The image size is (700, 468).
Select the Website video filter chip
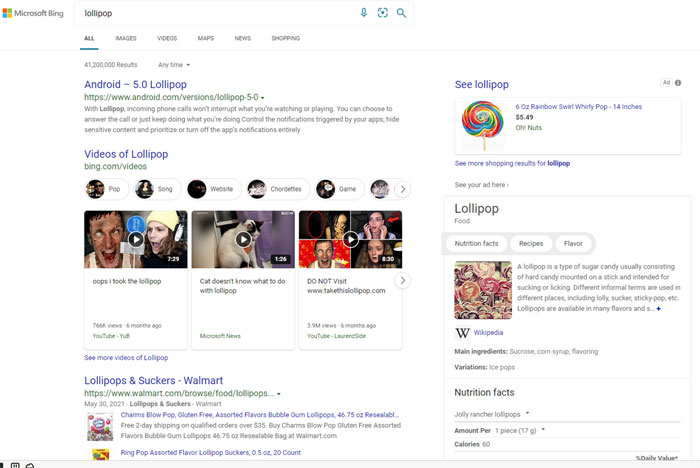213,189
